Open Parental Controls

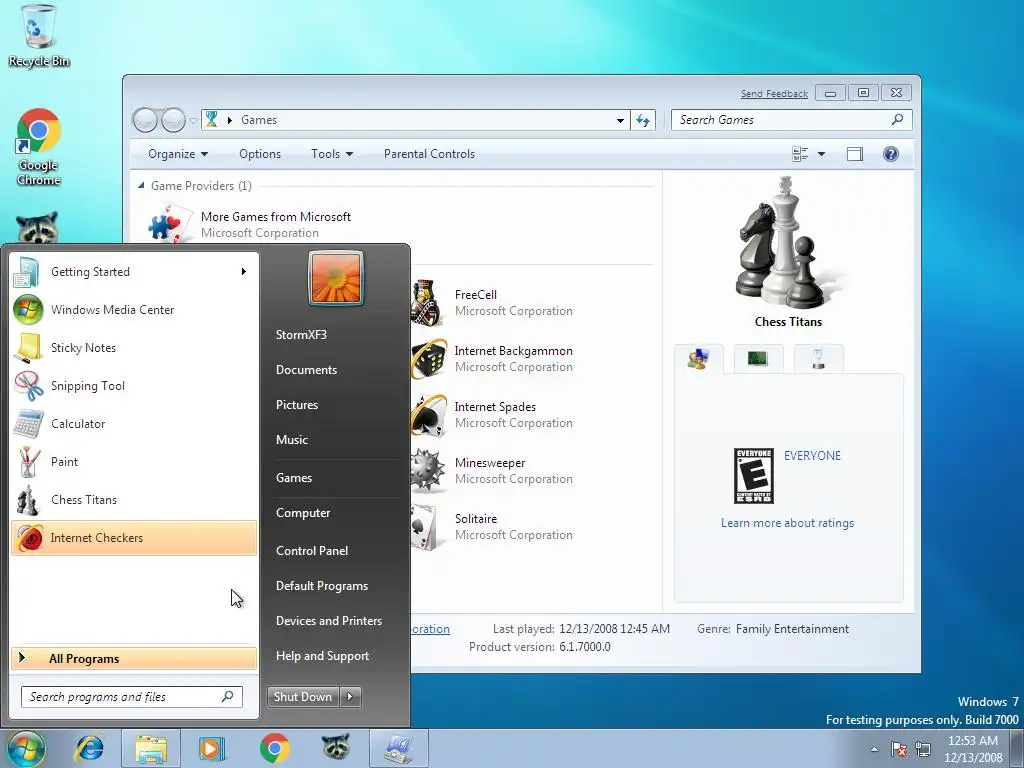click(x=429, y=154)
